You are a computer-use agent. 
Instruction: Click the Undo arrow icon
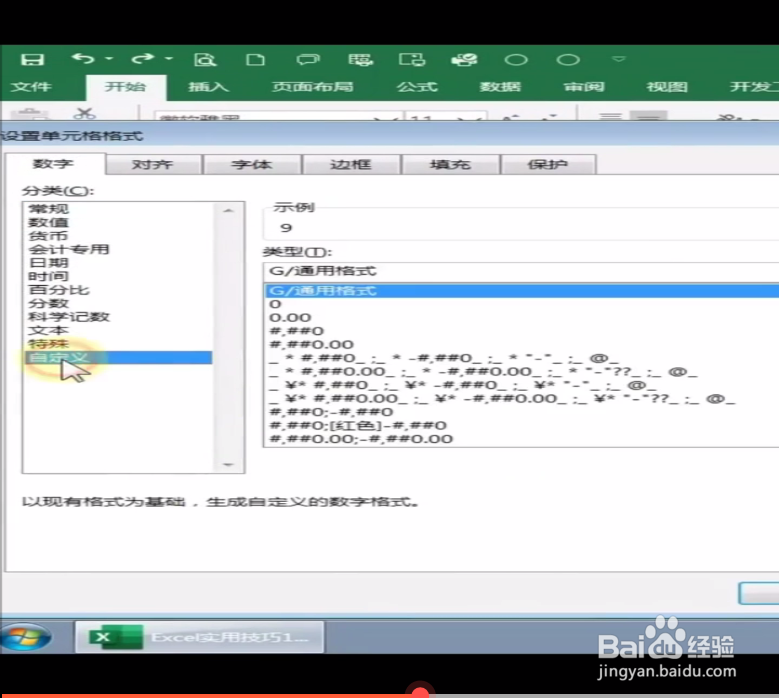coord(83,59)
